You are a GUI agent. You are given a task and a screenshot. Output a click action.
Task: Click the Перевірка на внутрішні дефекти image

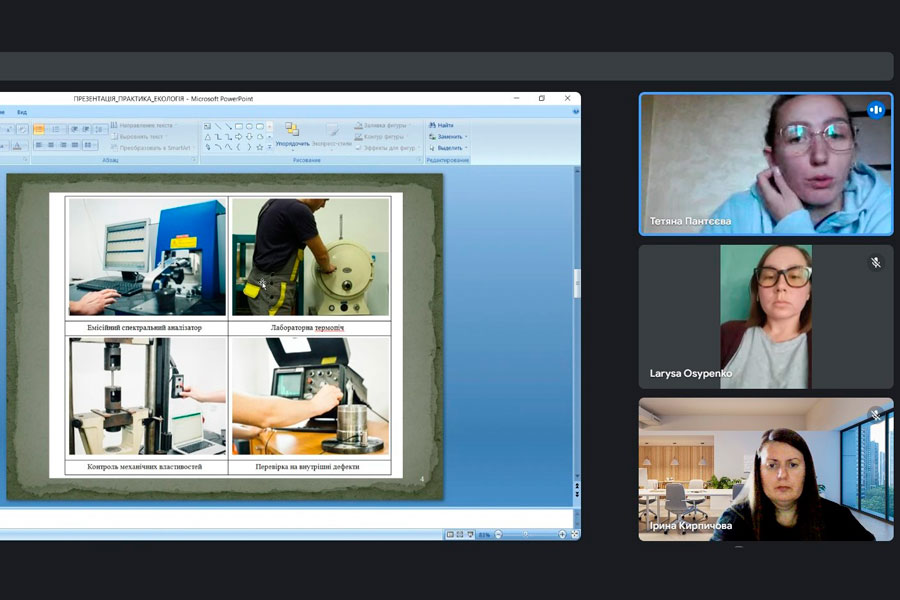click(x=310, y=396)
